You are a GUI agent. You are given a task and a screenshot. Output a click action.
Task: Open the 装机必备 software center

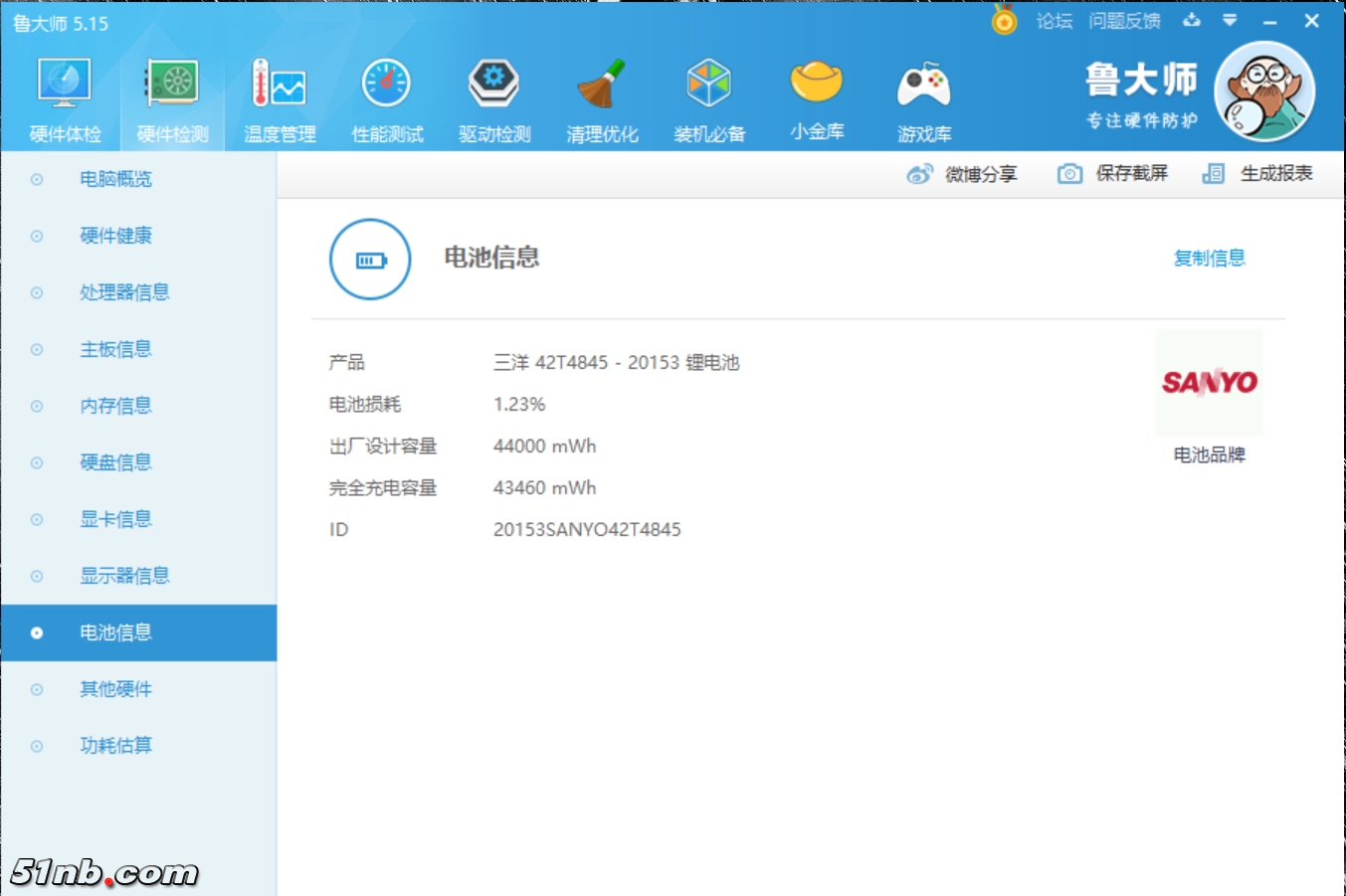(x=709, y=94)
